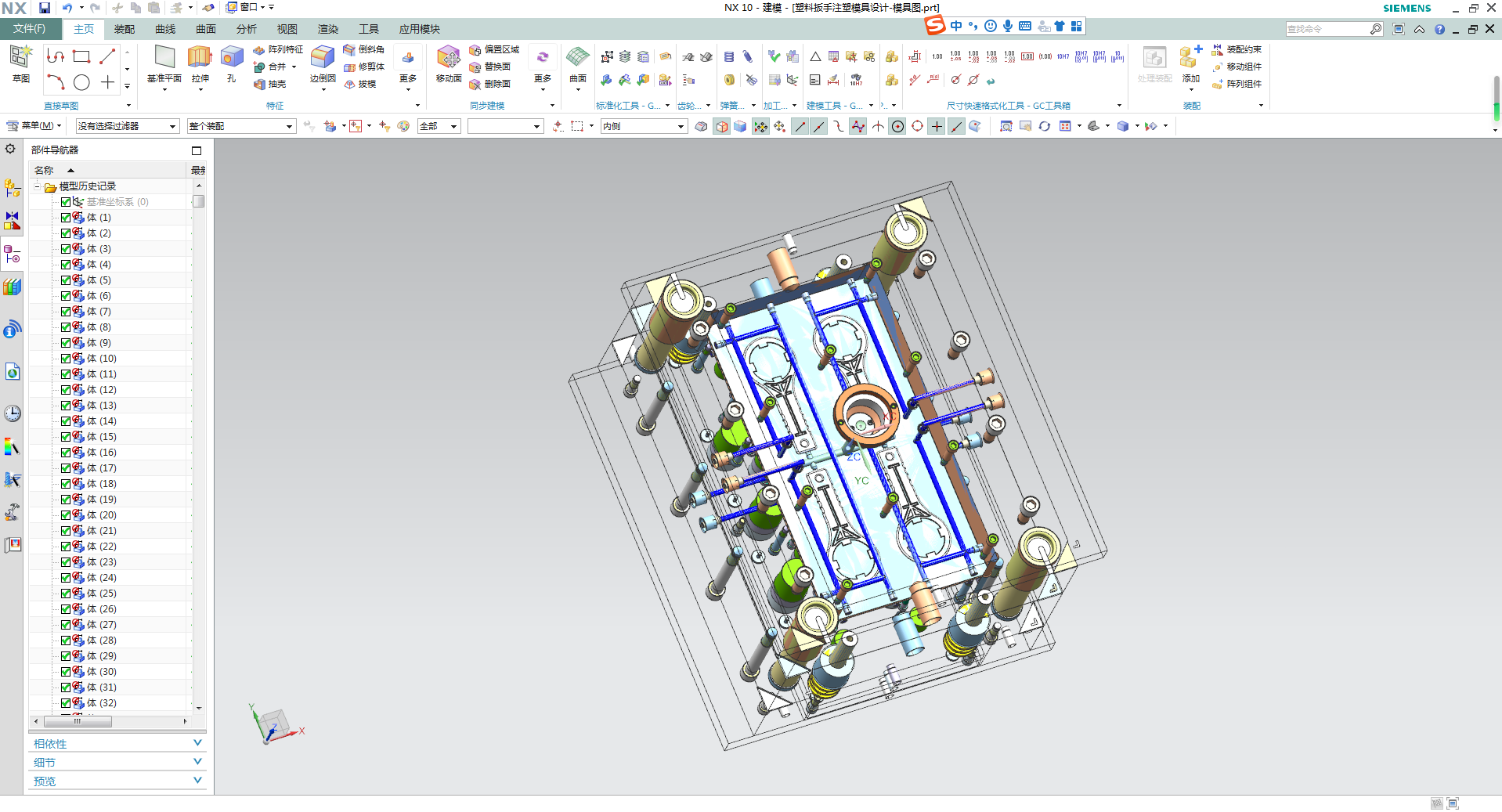This screenshot has width=1502, height=812.
Task: Open the Assembly Navigator sidebar tab
Action: [x=12, y=188]
